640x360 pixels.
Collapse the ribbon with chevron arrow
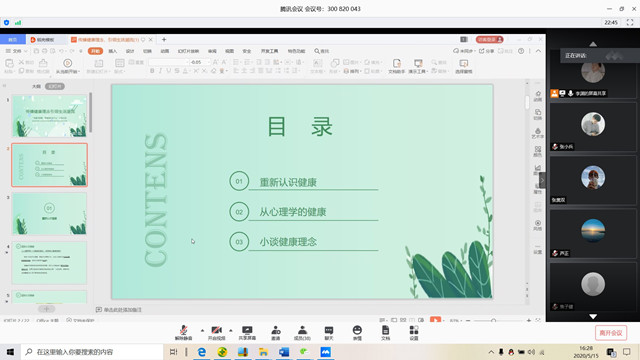pos(538,51)
